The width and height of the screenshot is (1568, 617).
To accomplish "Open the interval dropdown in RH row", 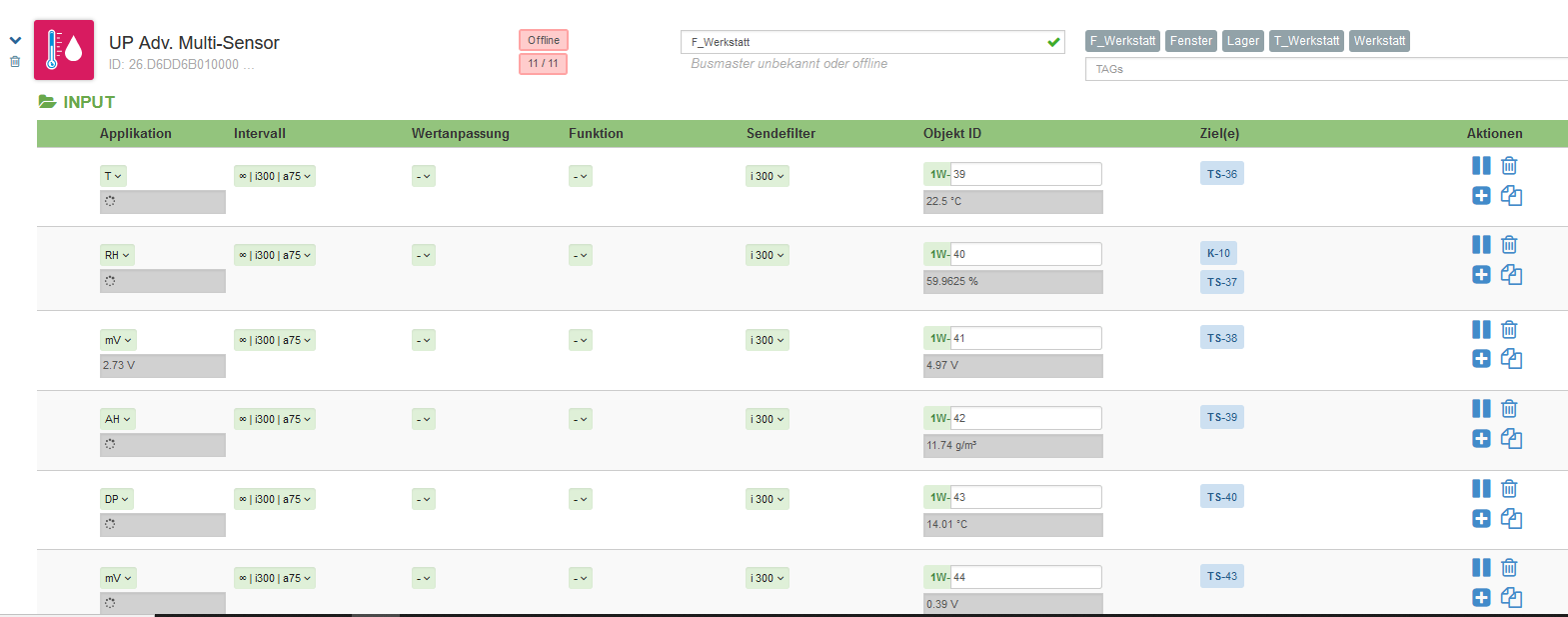I will click(275, 255).
